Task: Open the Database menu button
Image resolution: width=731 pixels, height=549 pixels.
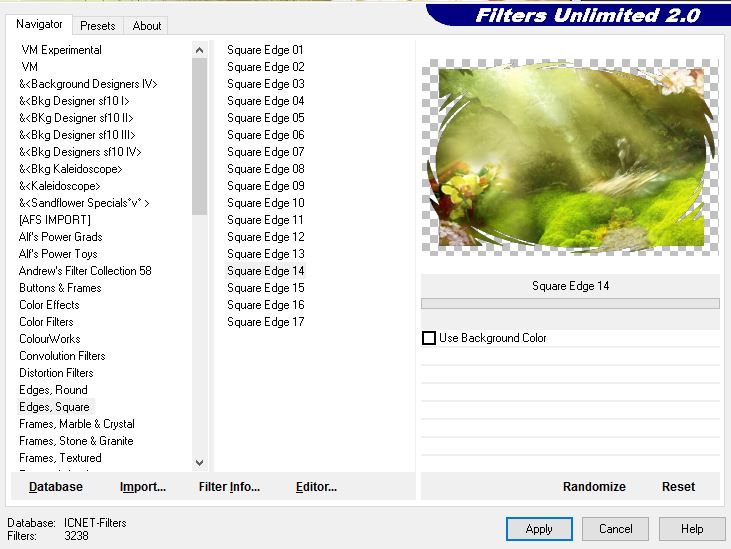Action: [x=56, y=487]
